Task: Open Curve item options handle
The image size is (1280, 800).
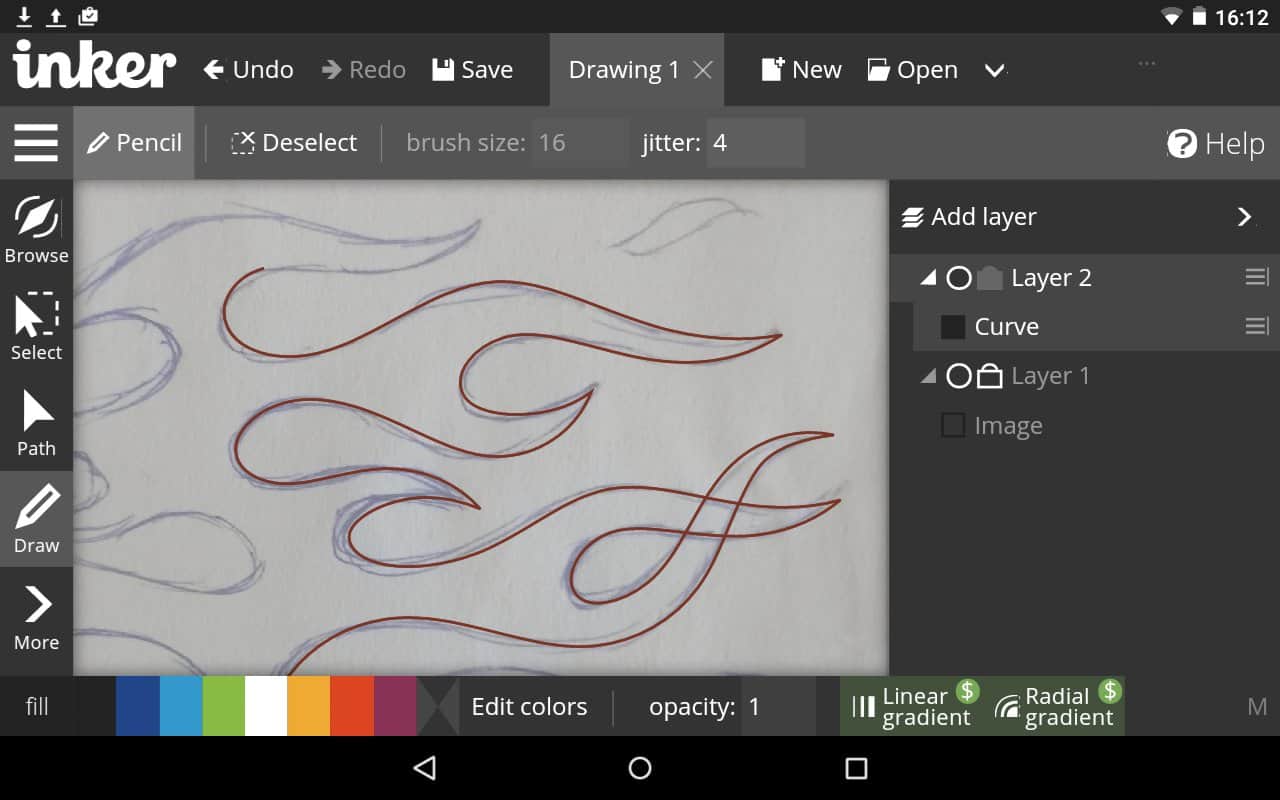Action: [1256, 327]
